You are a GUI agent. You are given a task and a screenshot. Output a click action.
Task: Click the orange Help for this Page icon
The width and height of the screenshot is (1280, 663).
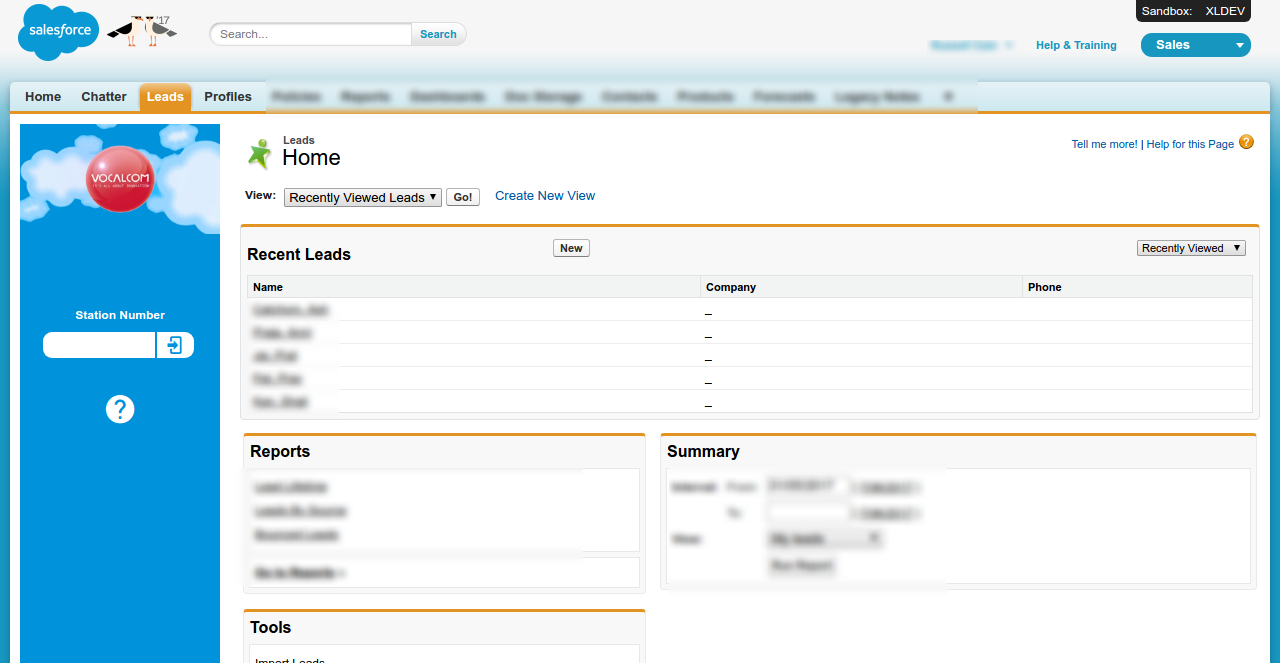click(x=1246, y=142)
